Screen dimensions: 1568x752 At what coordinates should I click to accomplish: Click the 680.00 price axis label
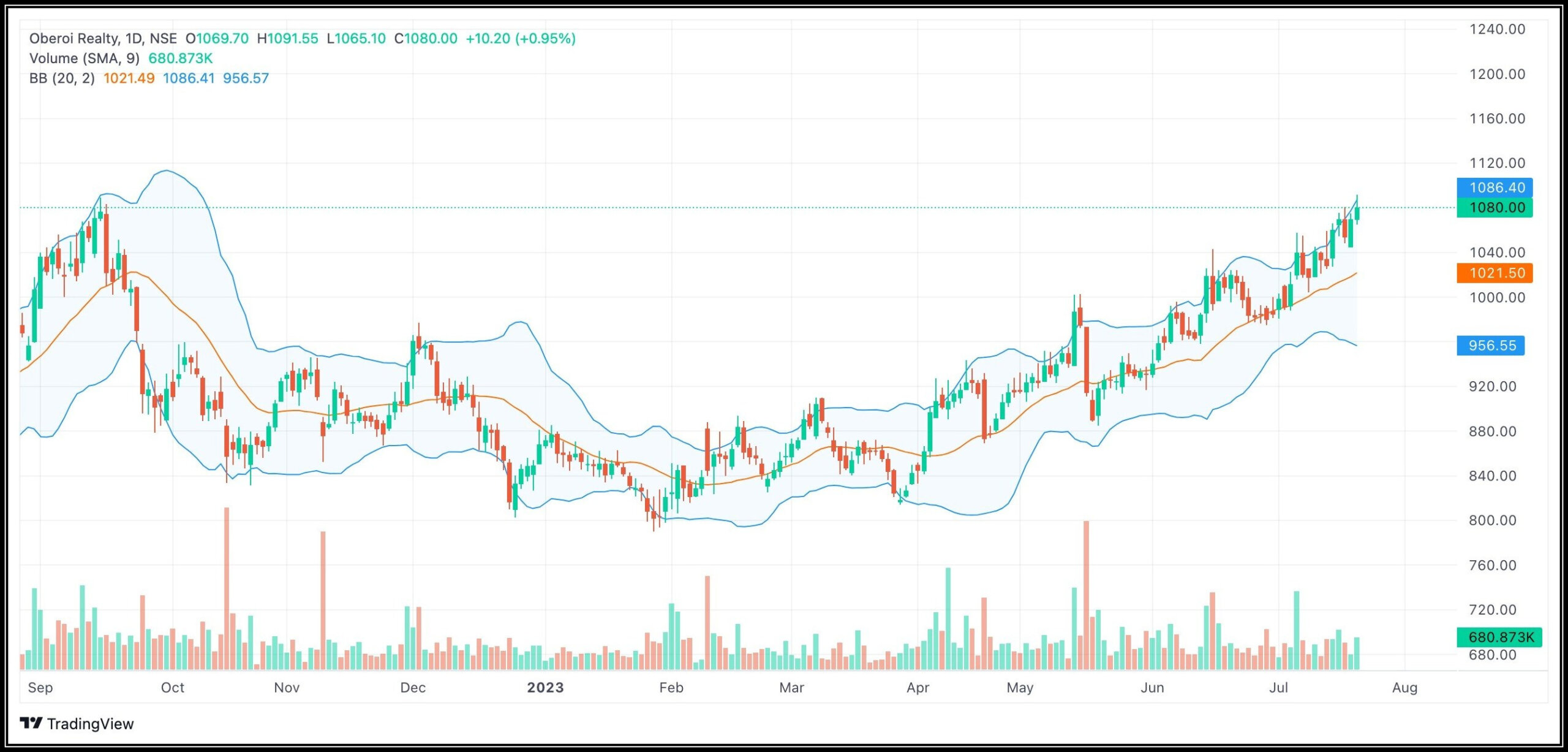[x=1493, y=655]
